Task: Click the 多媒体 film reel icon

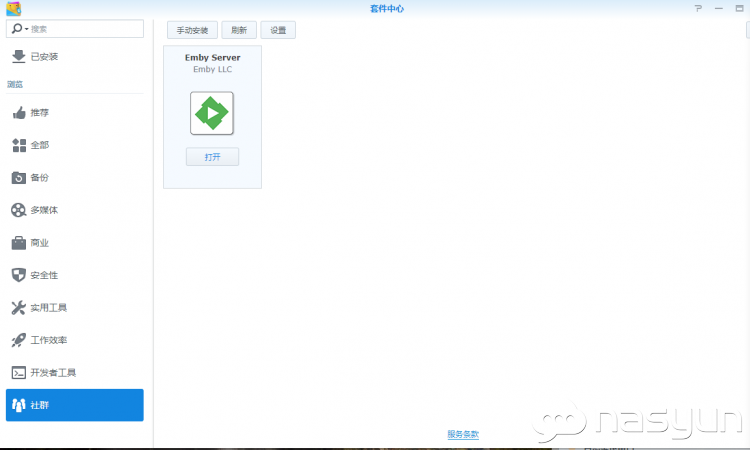Action: point(19,210)
